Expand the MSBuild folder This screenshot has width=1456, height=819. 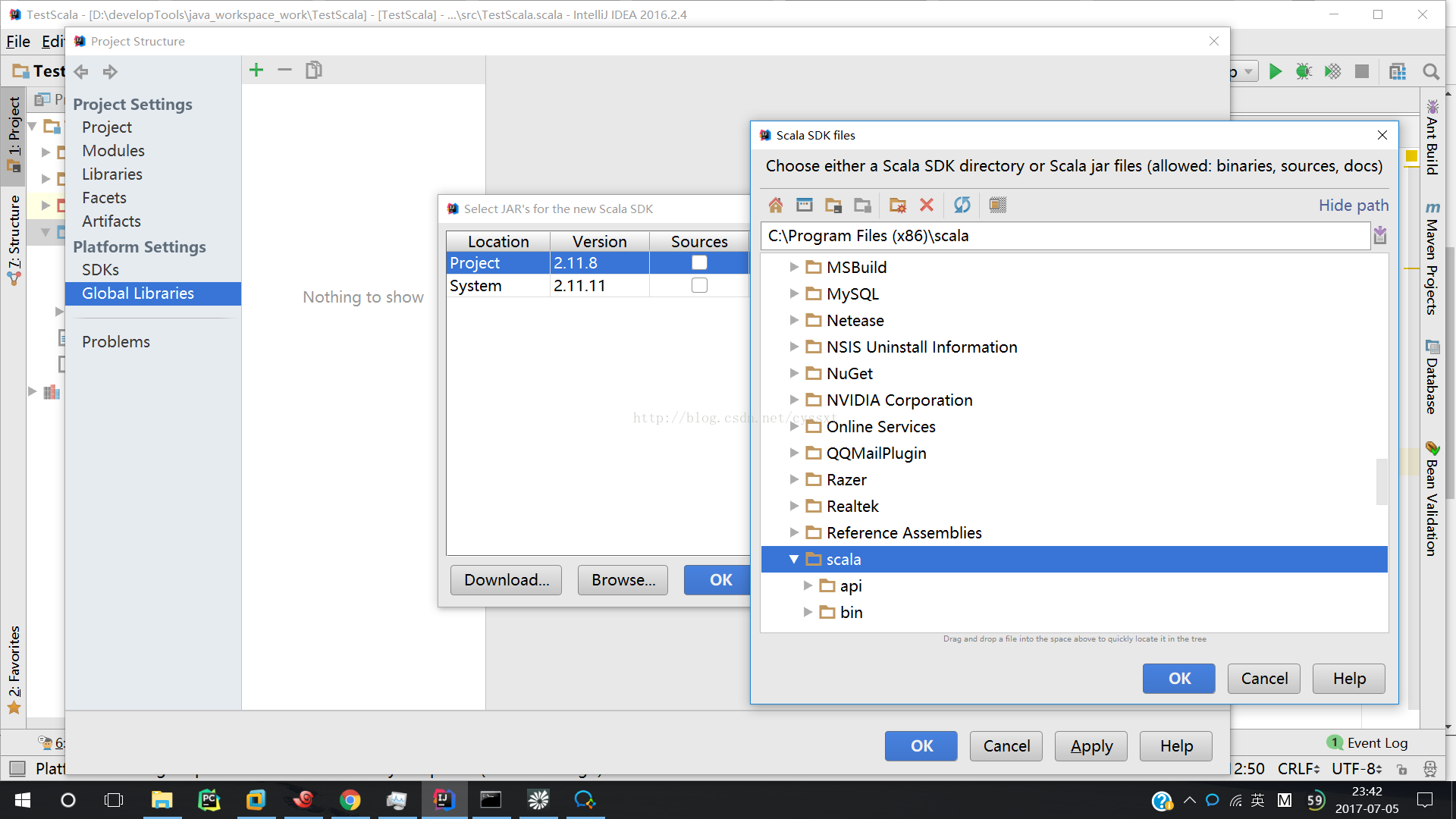click(793, 267)
